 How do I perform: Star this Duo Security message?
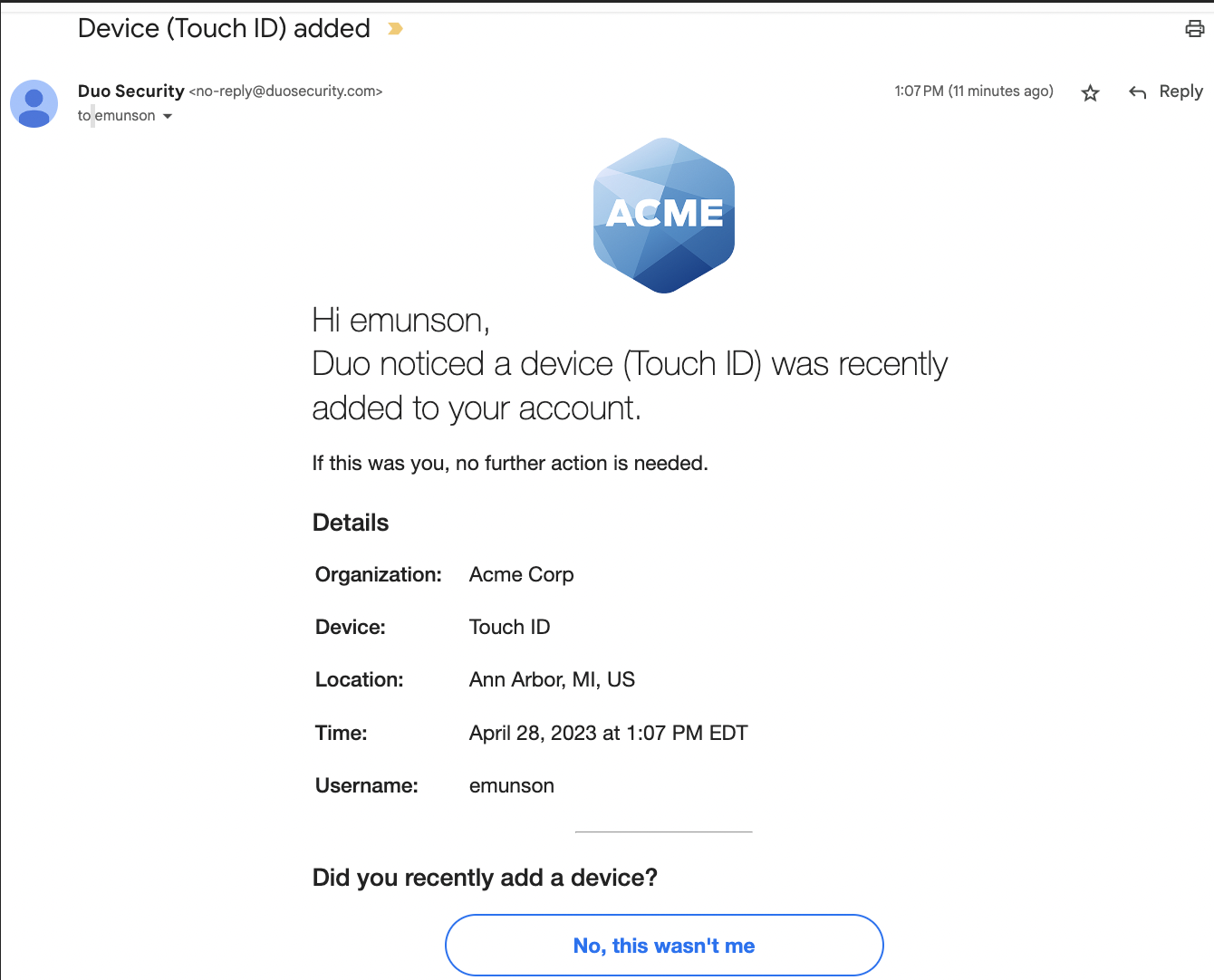(1090, 92)
